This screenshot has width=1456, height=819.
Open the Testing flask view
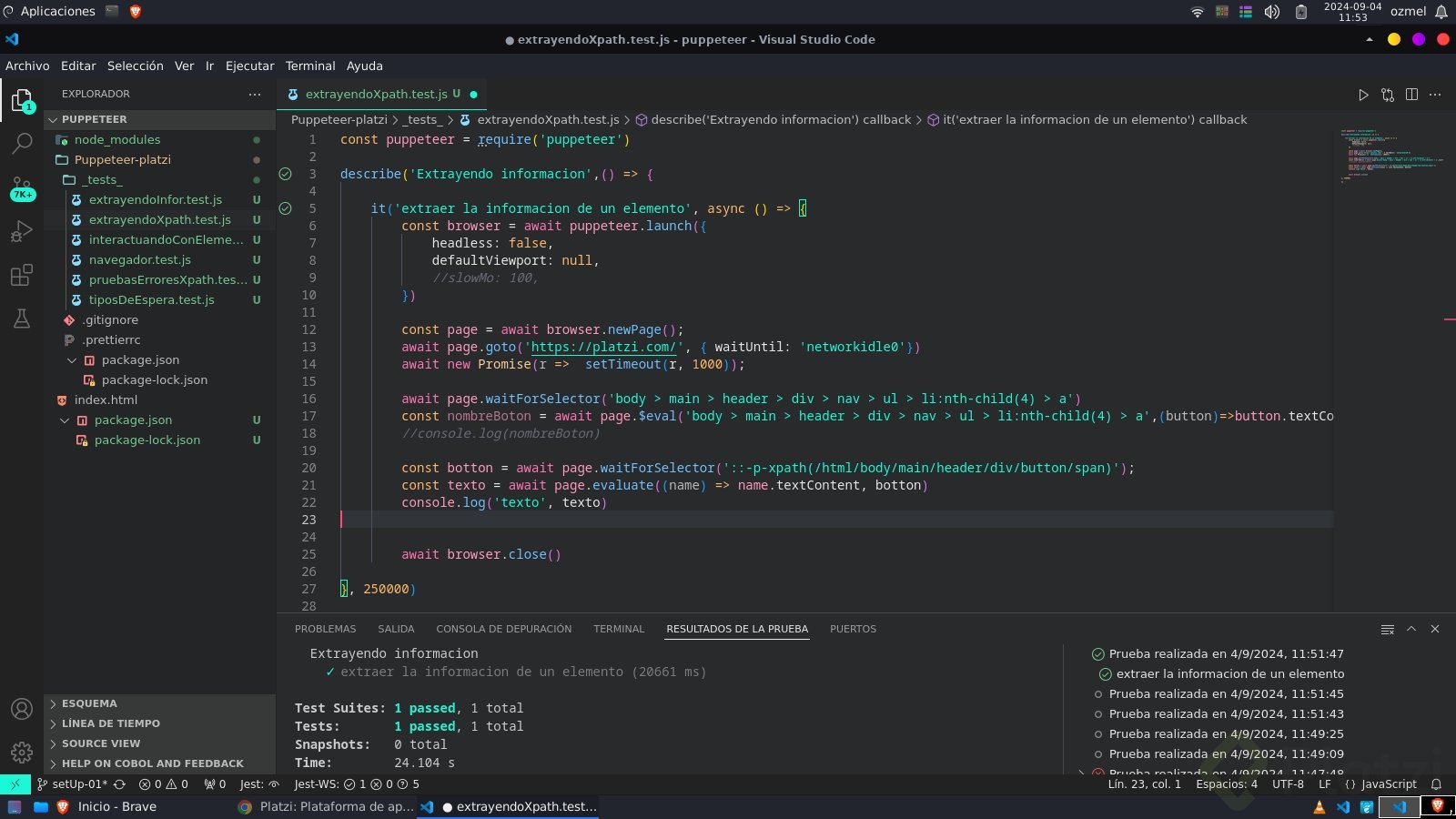(22, 318)
